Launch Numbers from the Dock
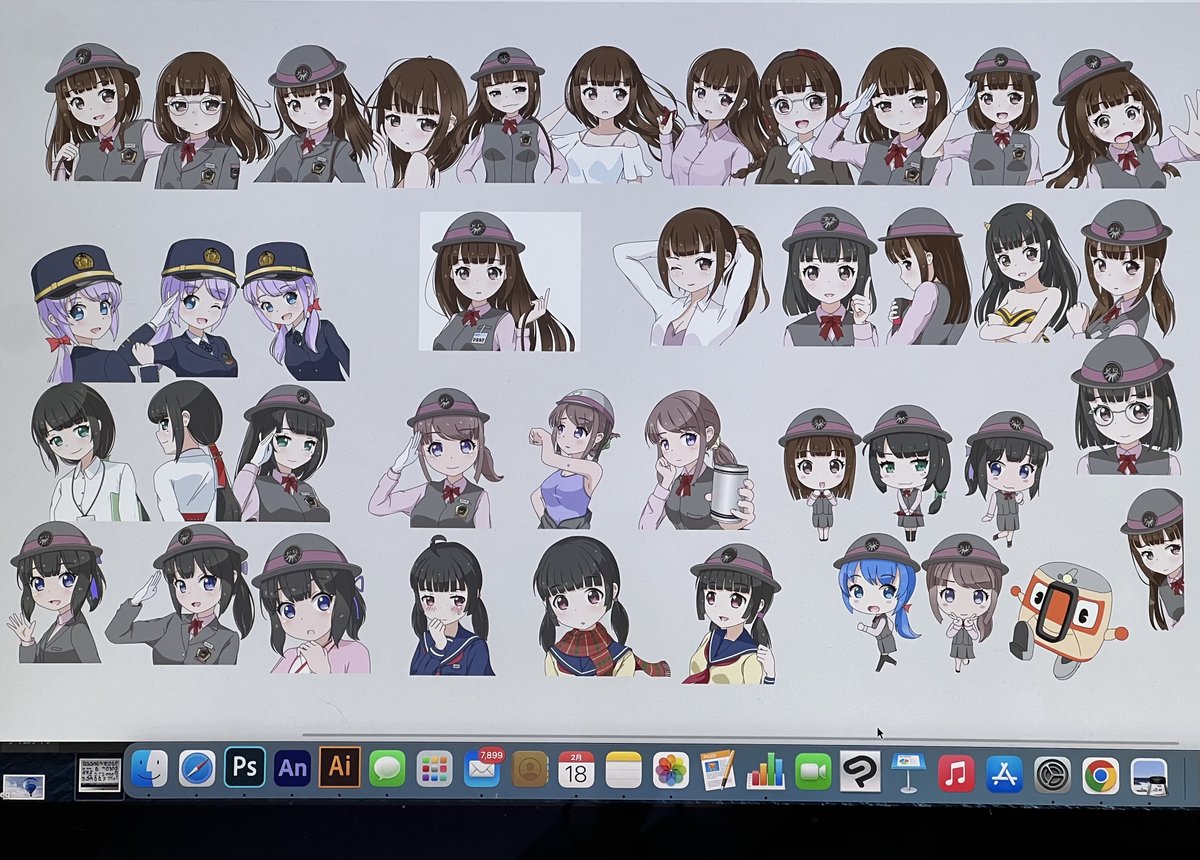Image resolution: width=1200 pixels, height=860 pixels. point(766,770)
